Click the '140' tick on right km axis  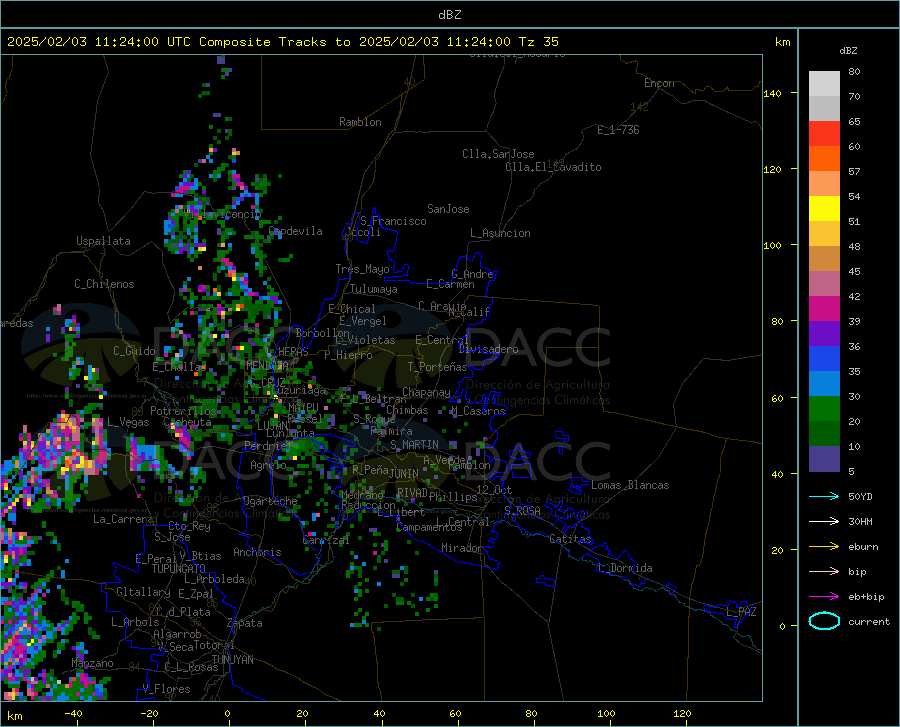point(772,93)
